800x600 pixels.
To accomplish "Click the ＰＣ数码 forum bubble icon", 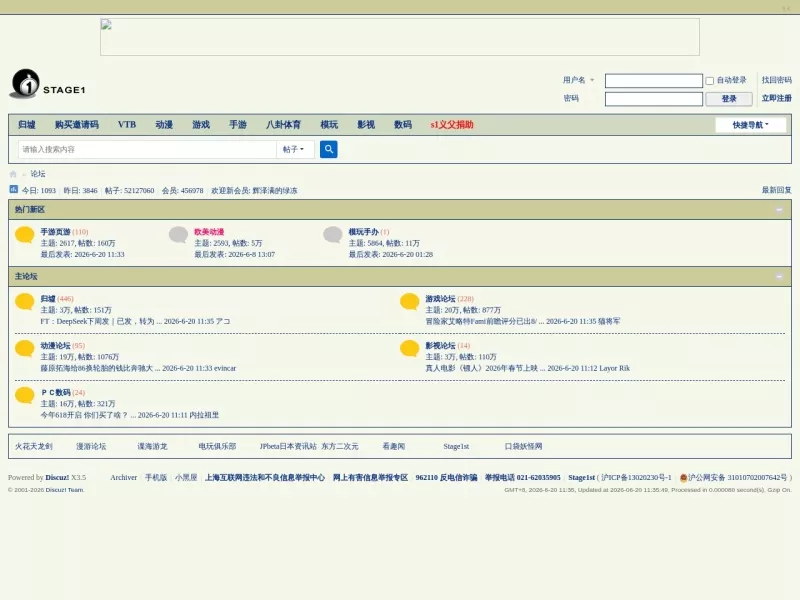I will [24, 395].
